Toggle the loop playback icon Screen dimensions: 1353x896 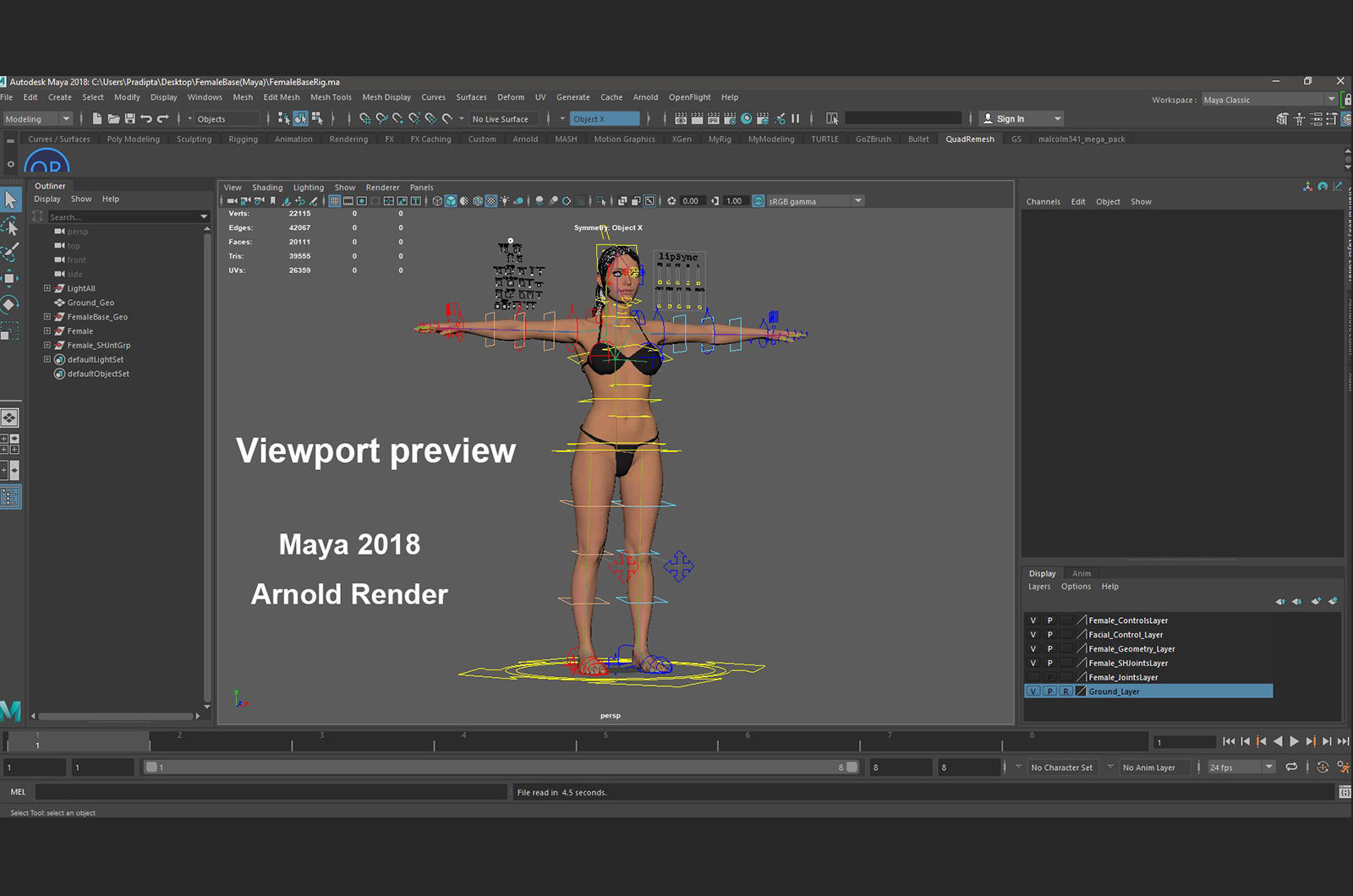pos(1291,767)
